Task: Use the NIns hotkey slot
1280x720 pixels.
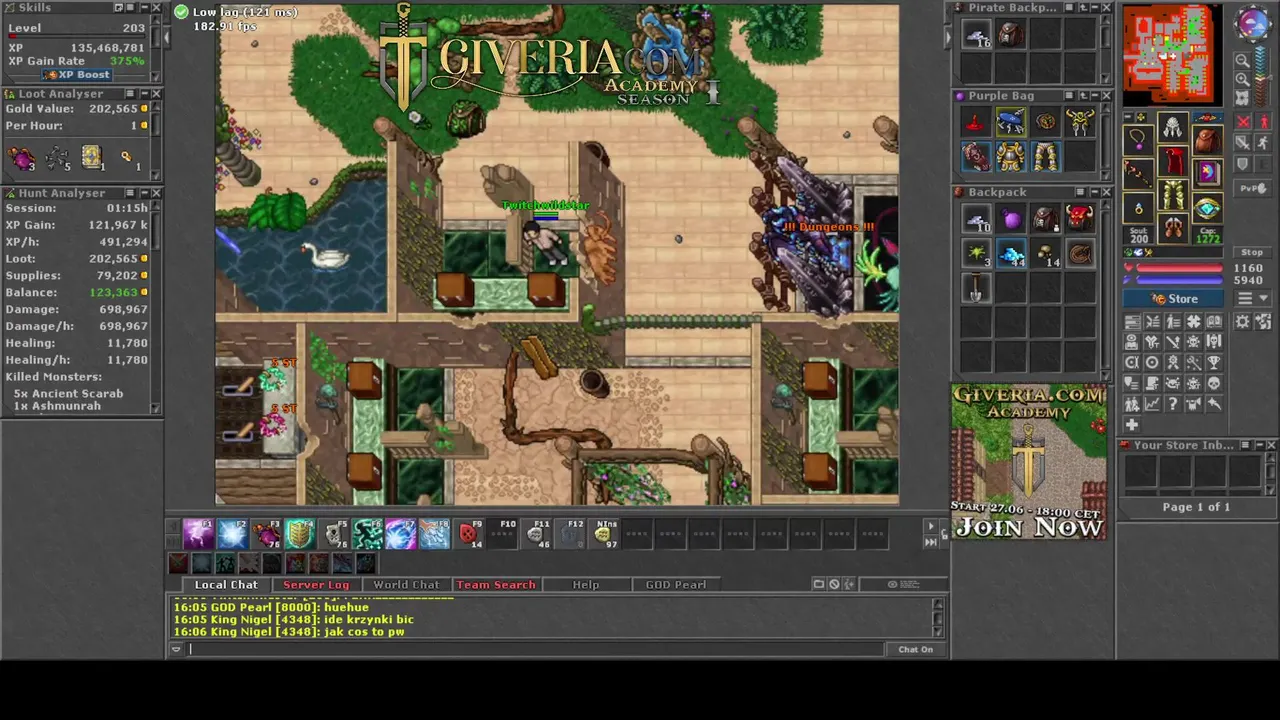Action: coord(604,535)
